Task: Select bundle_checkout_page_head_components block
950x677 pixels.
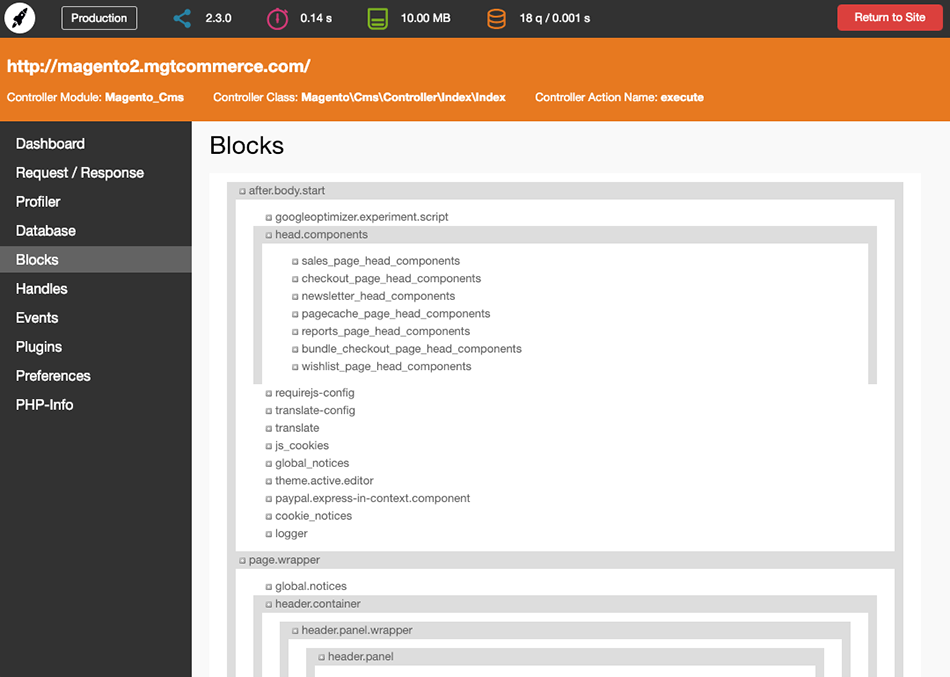Action: 411,349
